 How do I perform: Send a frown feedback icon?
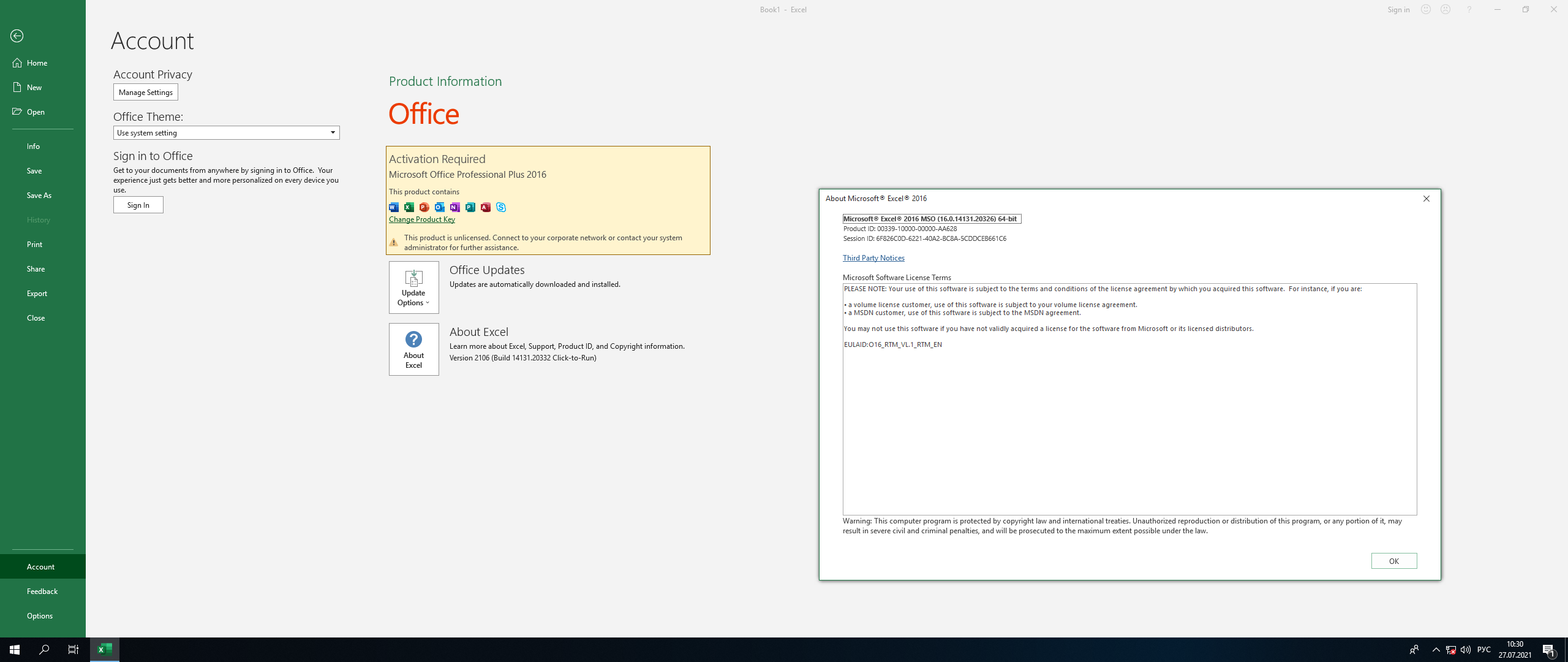(x=1445, y=9)
